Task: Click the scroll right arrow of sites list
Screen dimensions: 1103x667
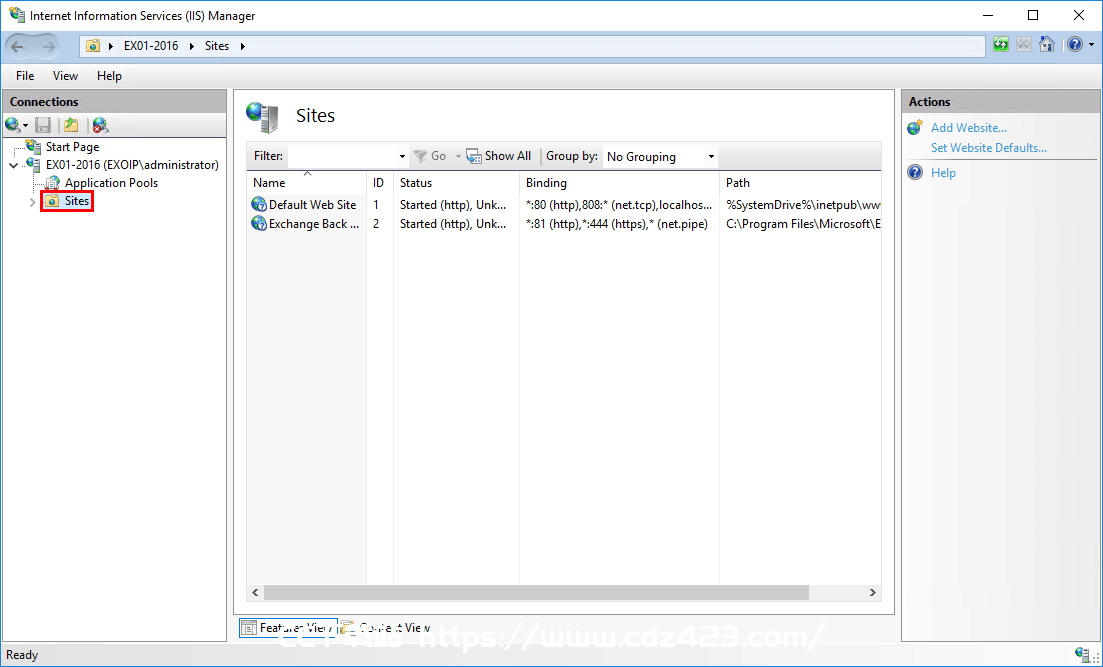Action: (872, 592)
